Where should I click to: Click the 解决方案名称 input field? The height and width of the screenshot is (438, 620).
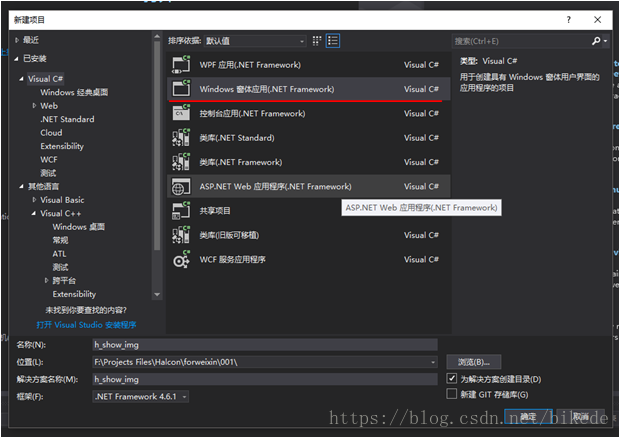coord(265,379)
